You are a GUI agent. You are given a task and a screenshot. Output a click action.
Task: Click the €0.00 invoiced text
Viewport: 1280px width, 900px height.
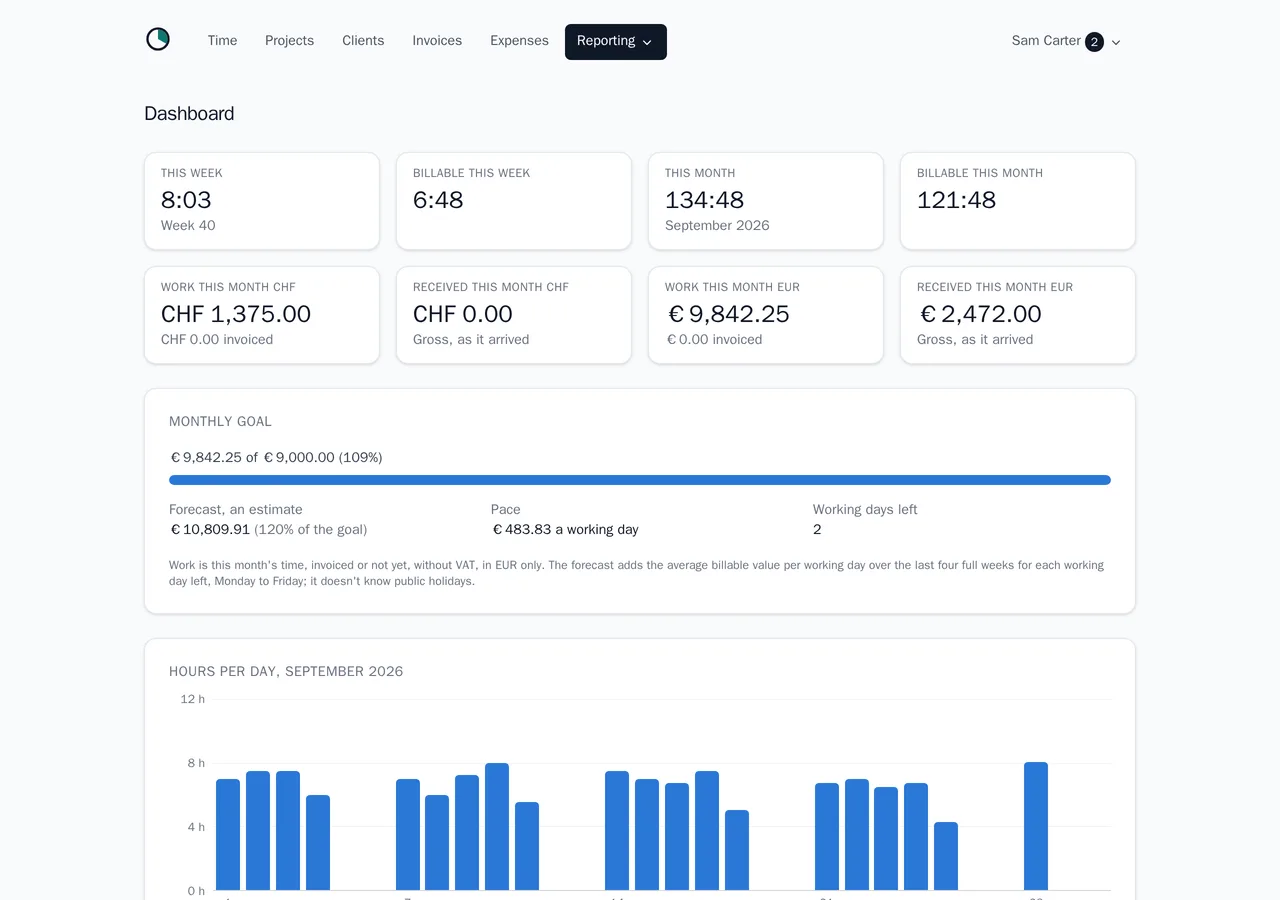click(714, 340)
